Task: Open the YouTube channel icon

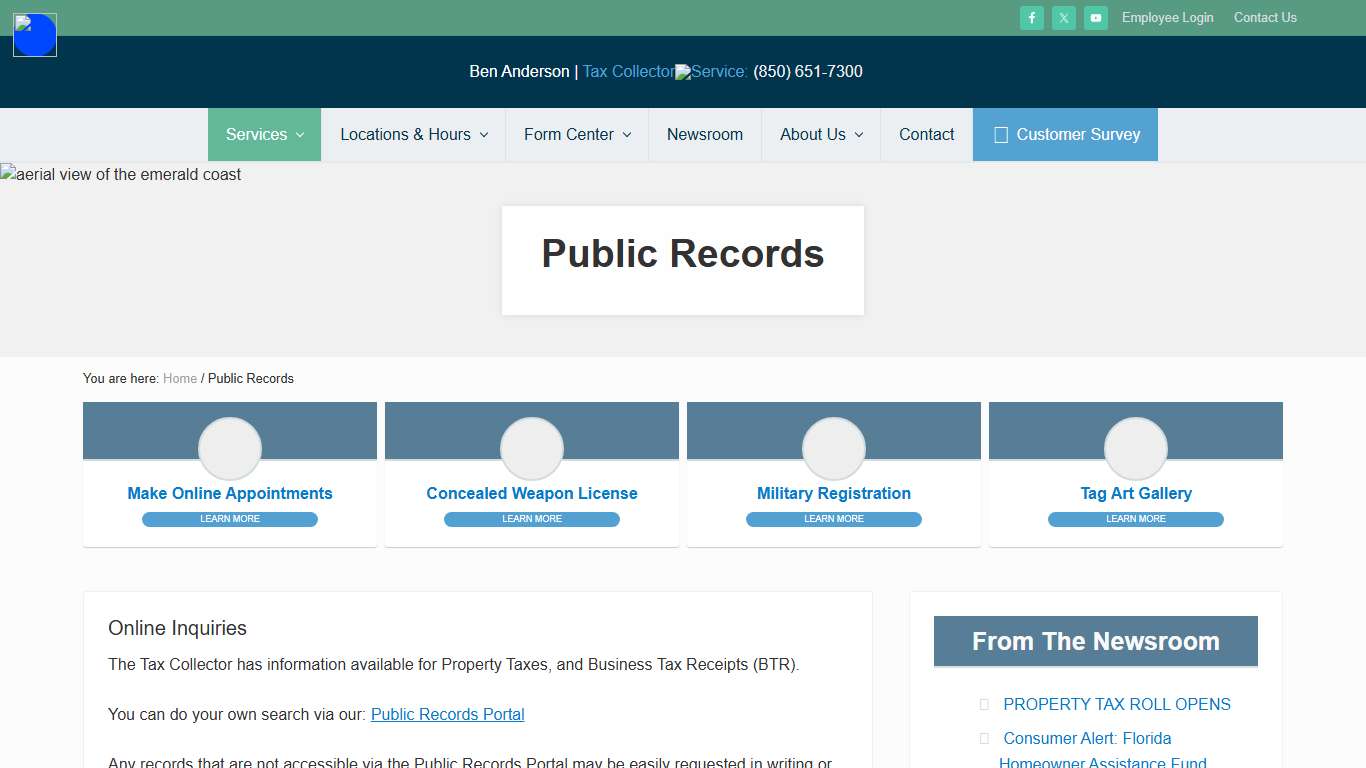Action: [1095, 17]
